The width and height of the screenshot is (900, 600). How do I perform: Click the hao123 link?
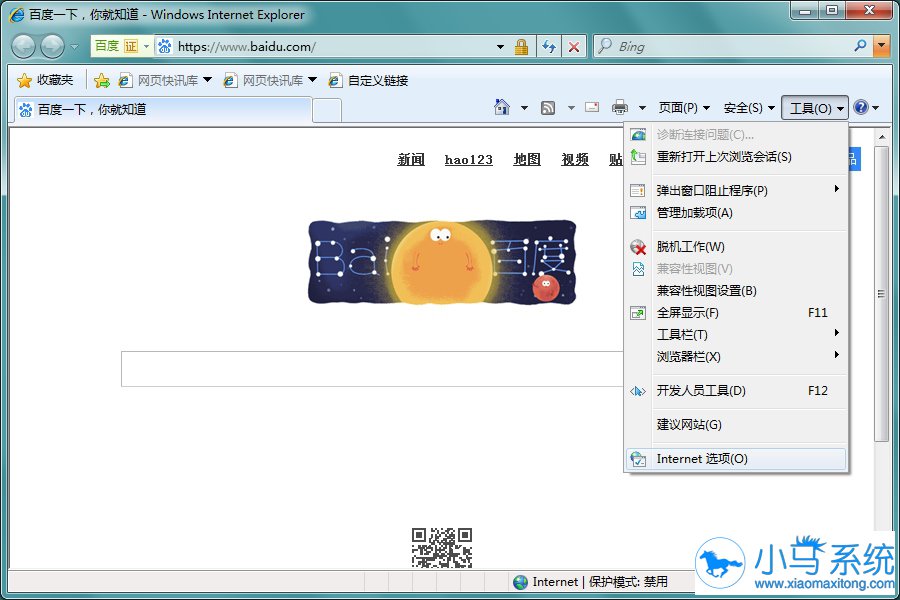point(468,160)
